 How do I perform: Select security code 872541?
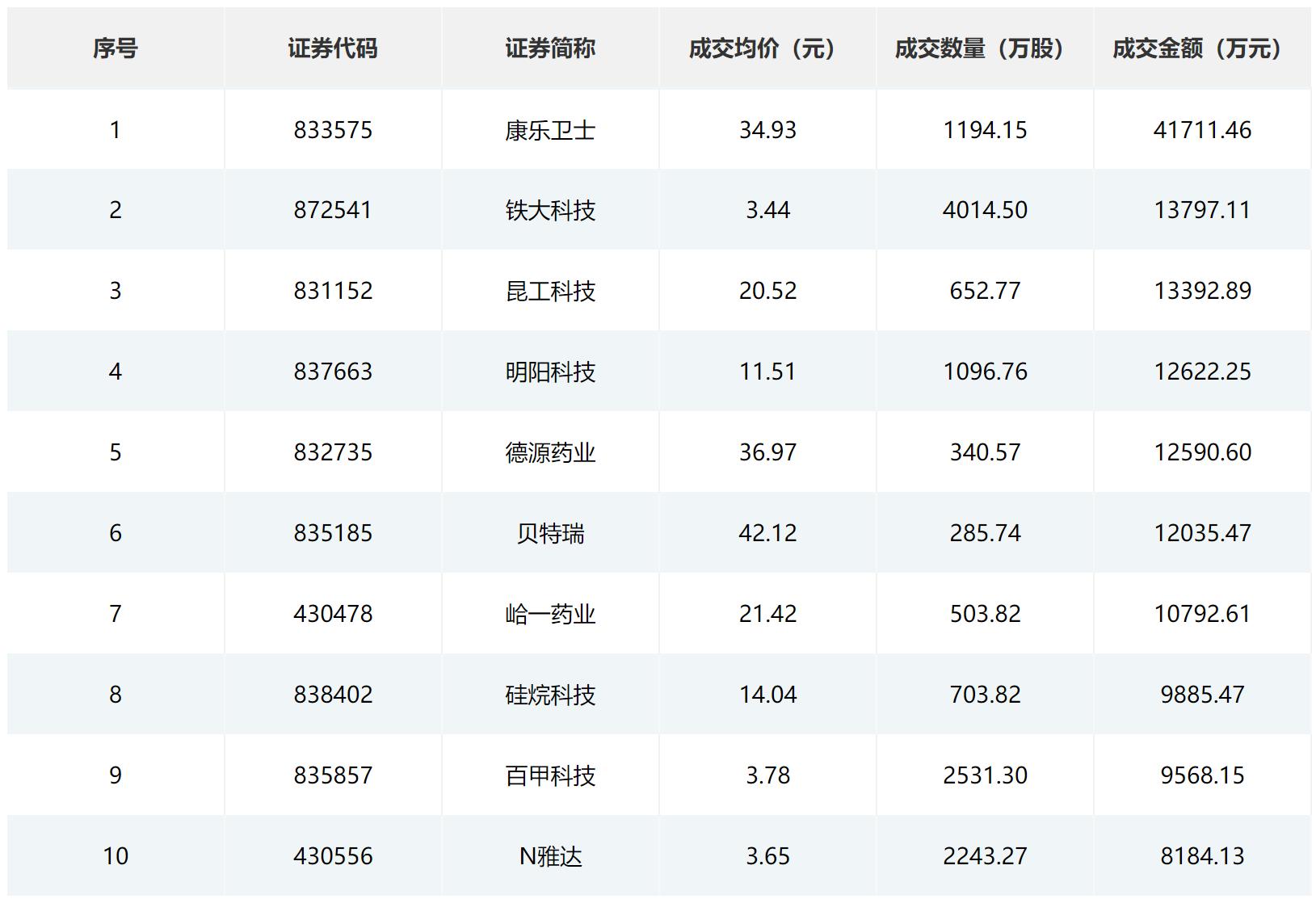point(333,210)
